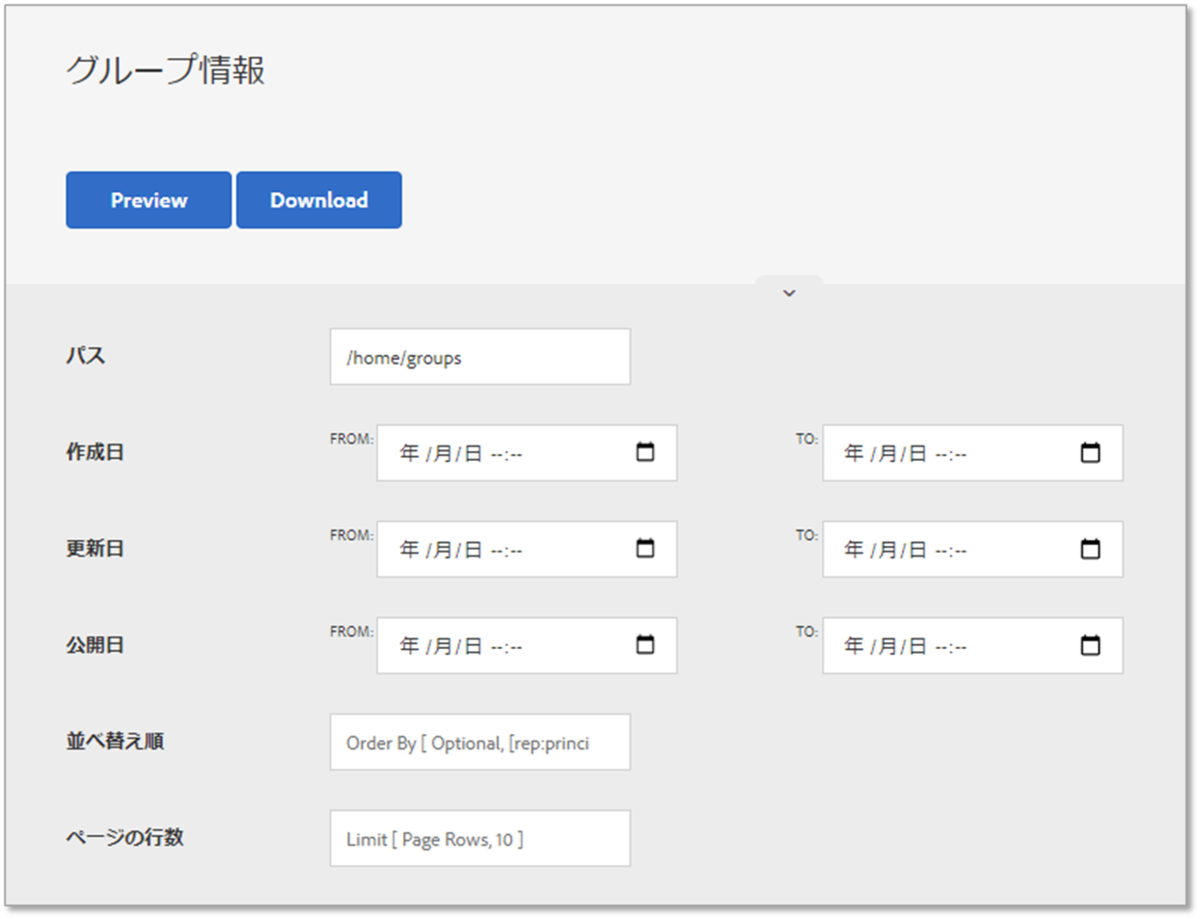
Task: Open the calendar picker for 公開日 FROM field
Action: (646, 645)
